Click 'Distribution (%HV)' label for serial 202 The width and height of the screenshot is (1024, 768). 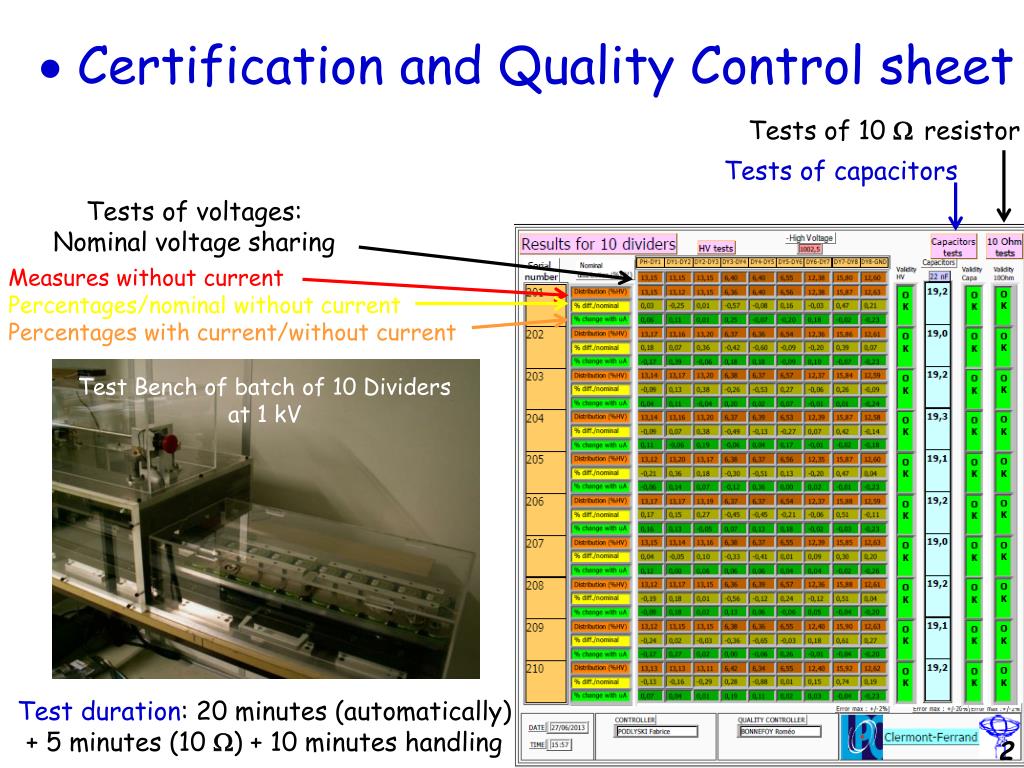point(601,334)
